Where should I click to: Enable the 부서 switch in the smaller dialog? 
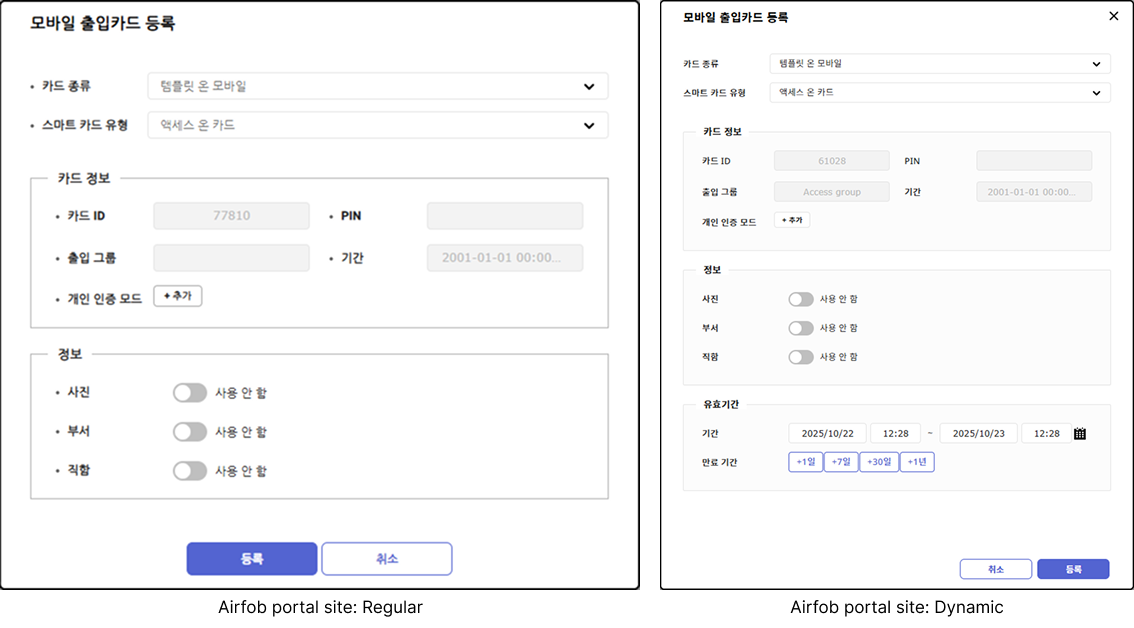point(800,328)
